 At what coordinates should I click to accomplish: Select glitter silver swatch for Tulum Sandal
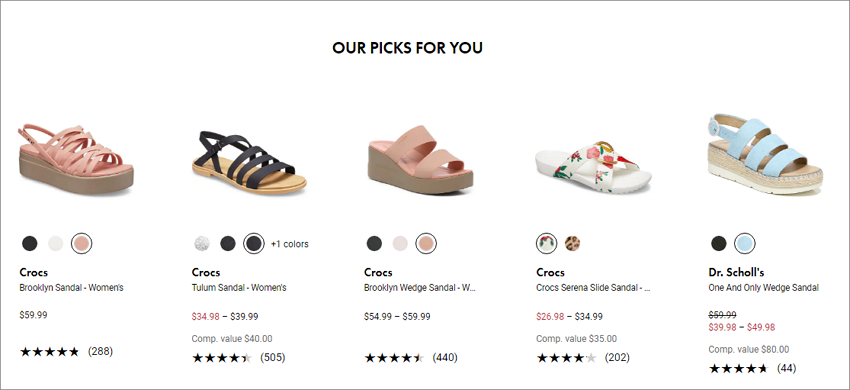tap(202, 244)
